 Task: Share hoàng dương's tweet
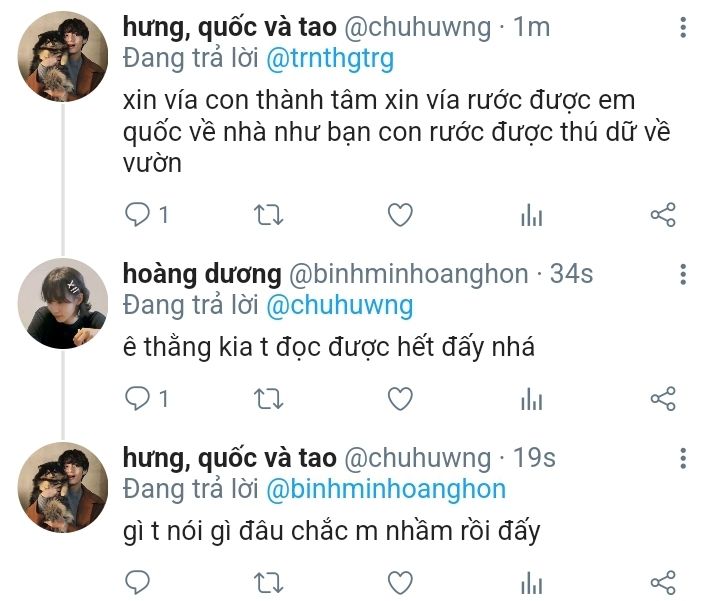[663, 399]
